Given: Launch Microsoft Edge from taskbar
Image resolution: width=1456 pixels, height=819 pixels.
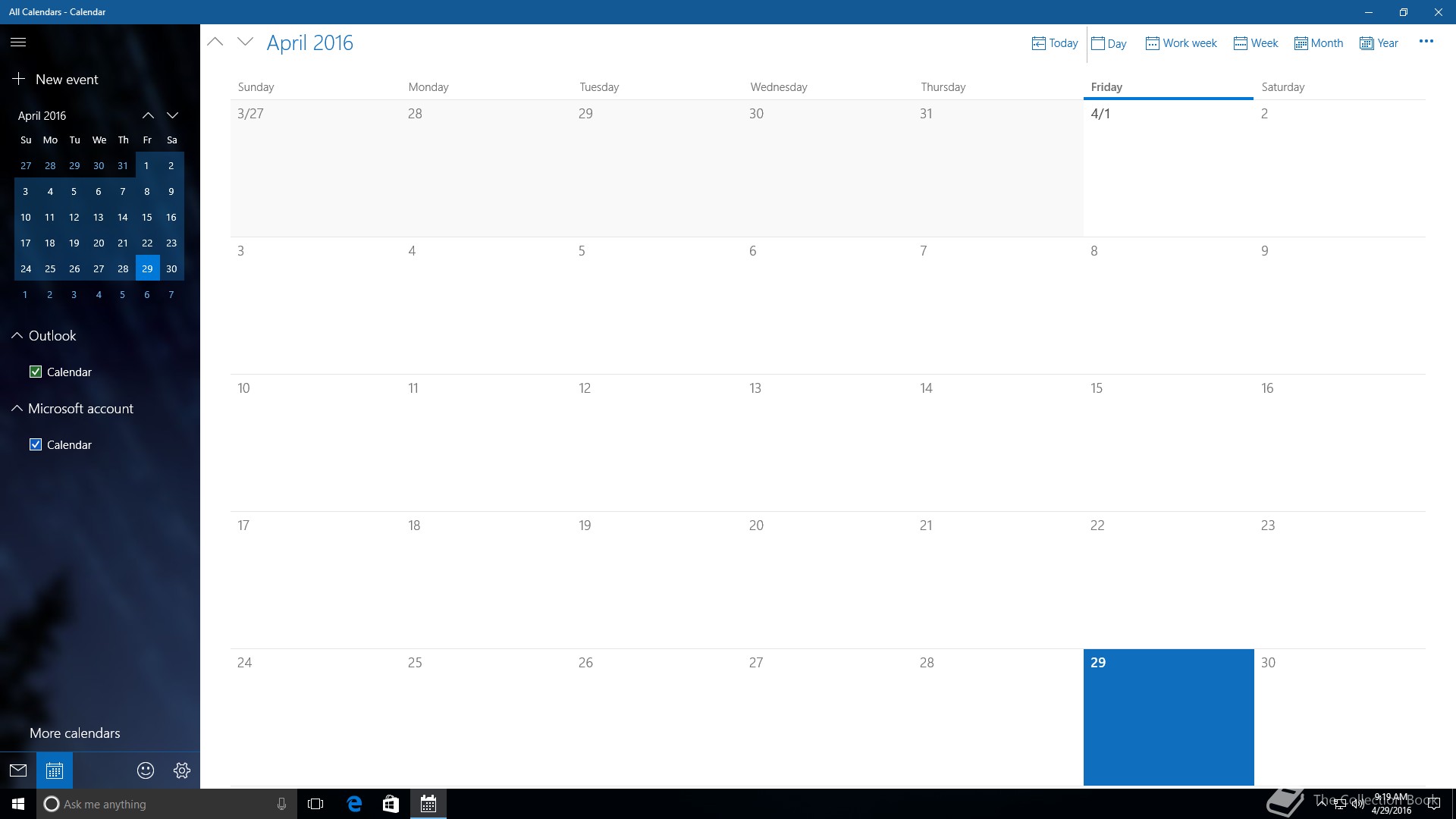Looking at the screenshot, I should pos(354,804).
